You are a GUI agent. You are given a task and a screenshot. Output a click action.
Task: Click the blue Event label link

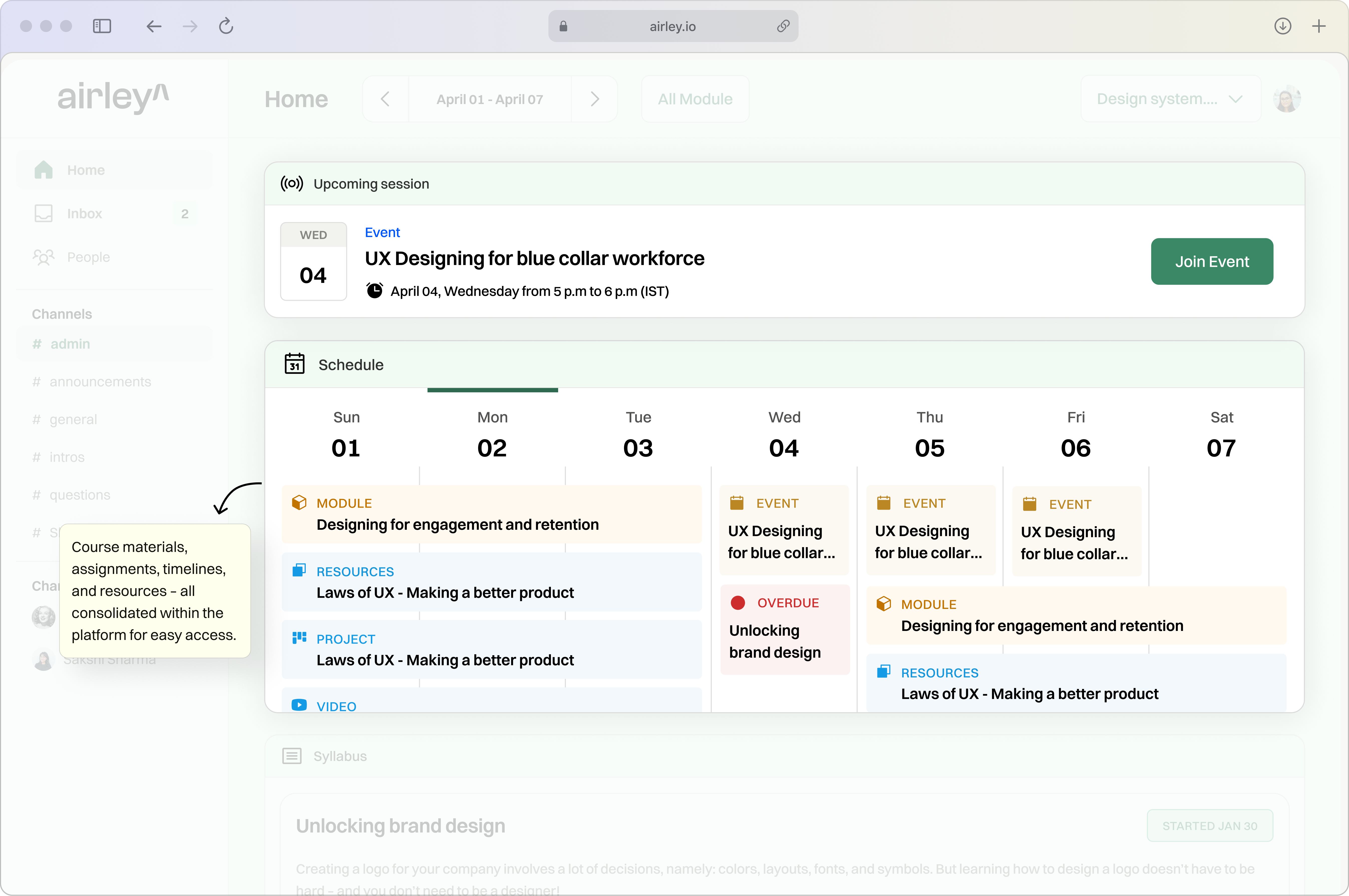[382, 233]
